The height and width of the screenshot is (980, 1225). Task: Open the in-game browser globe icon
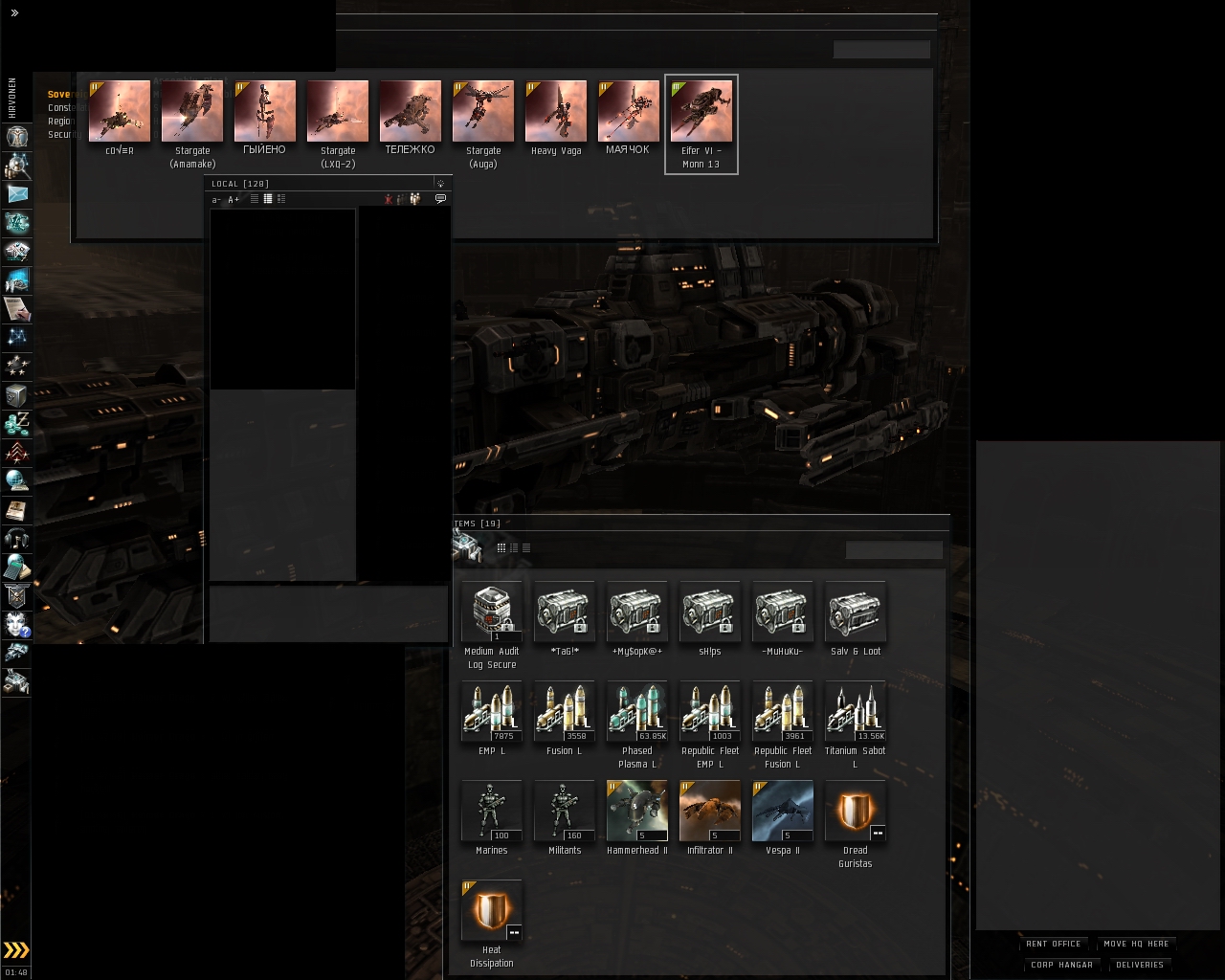point(16,481)
